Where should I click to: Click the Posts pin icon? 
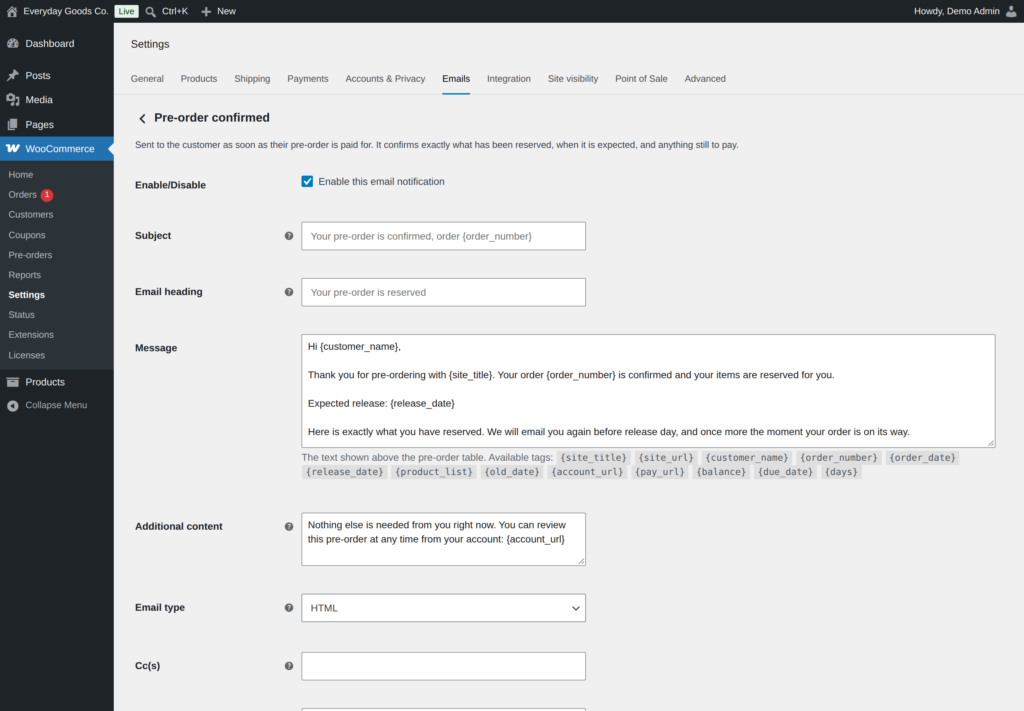(13, 75)
